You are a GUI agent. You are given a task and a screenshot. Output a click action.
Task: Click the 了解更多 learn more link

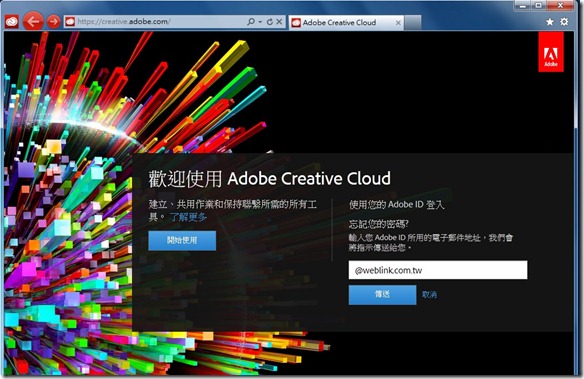[188, 217]
